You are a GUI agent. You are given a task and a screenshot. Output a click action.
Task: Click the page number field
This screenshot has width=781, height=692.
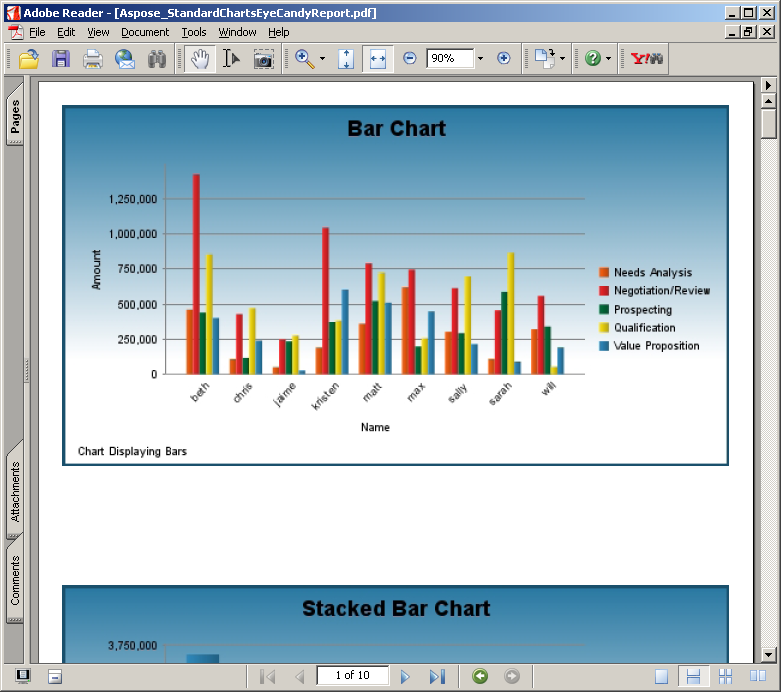(x=352, y=676)
